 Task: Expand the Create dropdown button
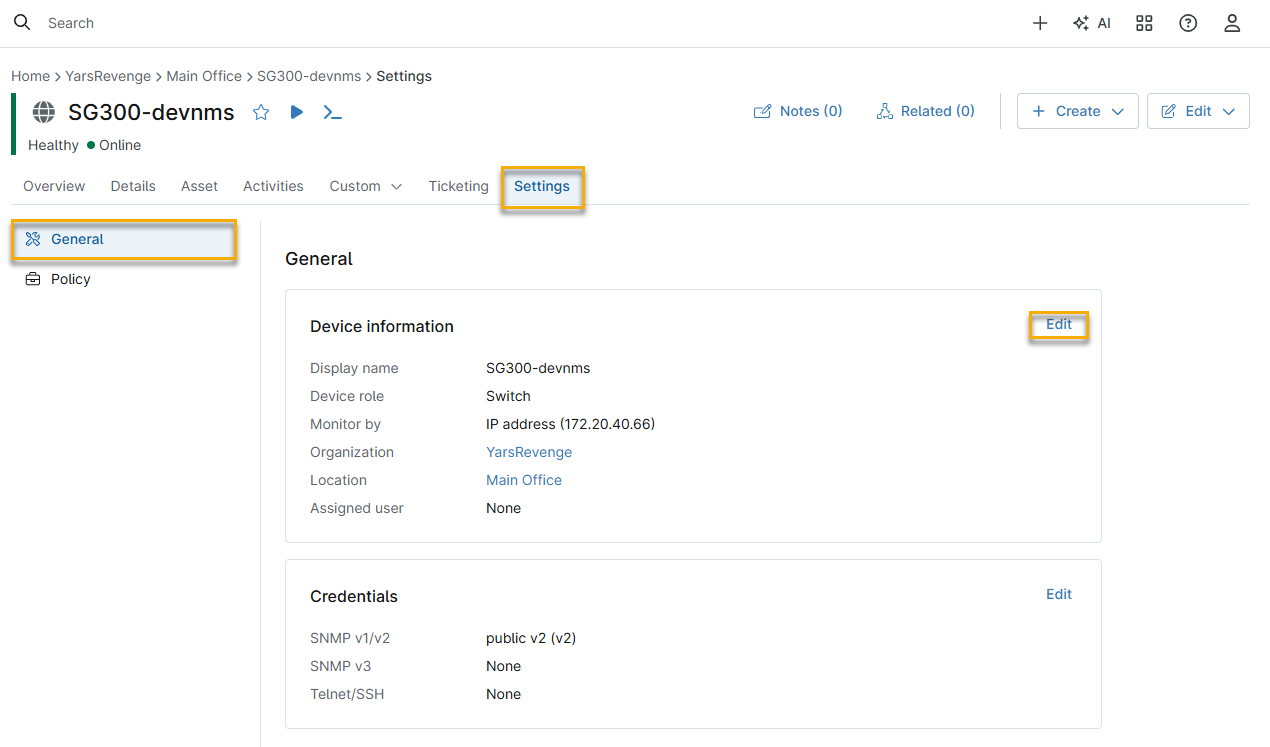(x=1077, y=111)
